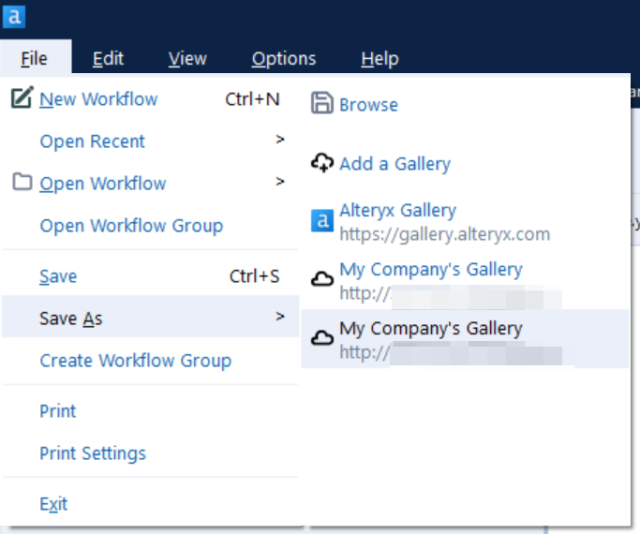Save to the first My Company's Gallery

pyautogui.click(x=465, y=280)
